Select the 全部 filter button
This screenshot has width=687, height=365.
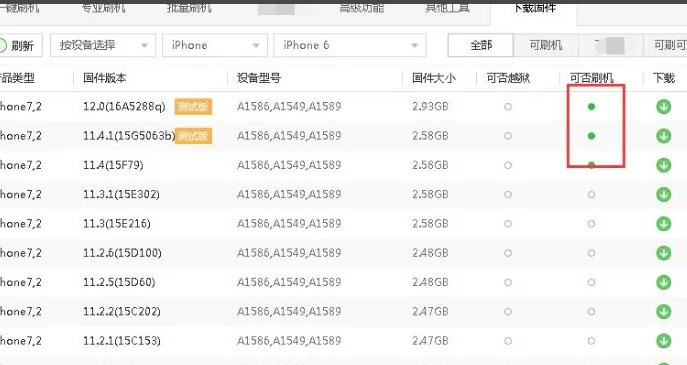(481, 45)
